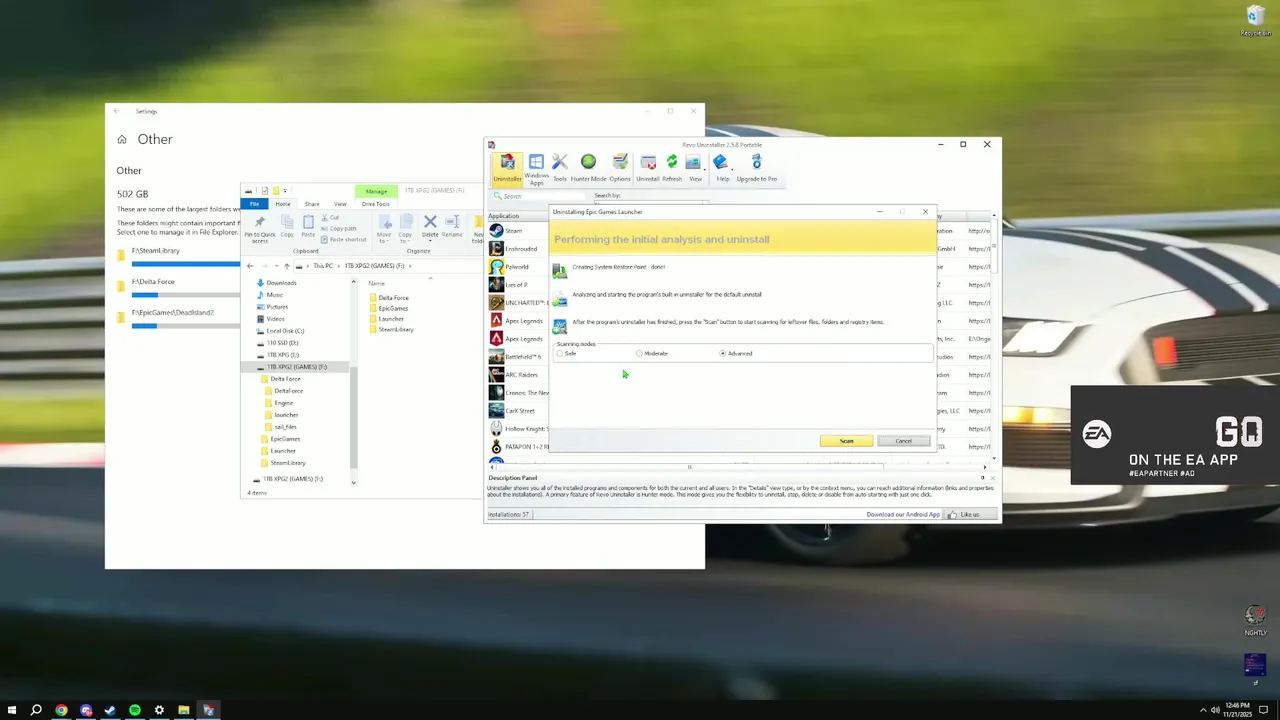
Task: Open the Tools section in Revo
Action: [x=560, y=168]
